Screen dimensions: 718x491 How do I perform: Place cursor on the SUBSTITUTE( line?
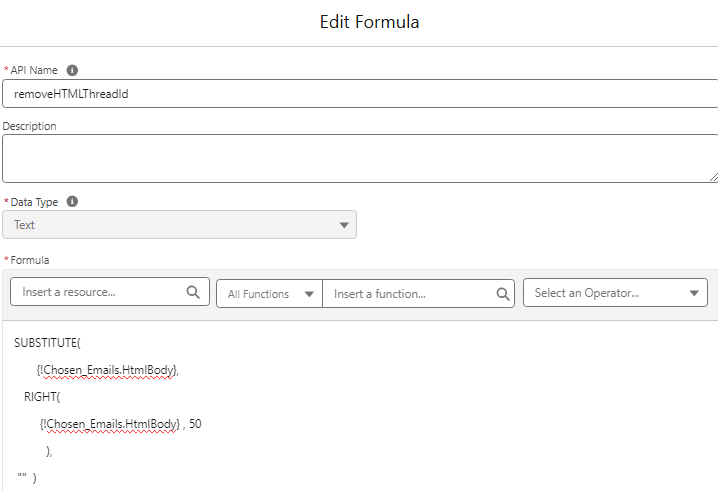pyautogui.click(x=47, y=343)
